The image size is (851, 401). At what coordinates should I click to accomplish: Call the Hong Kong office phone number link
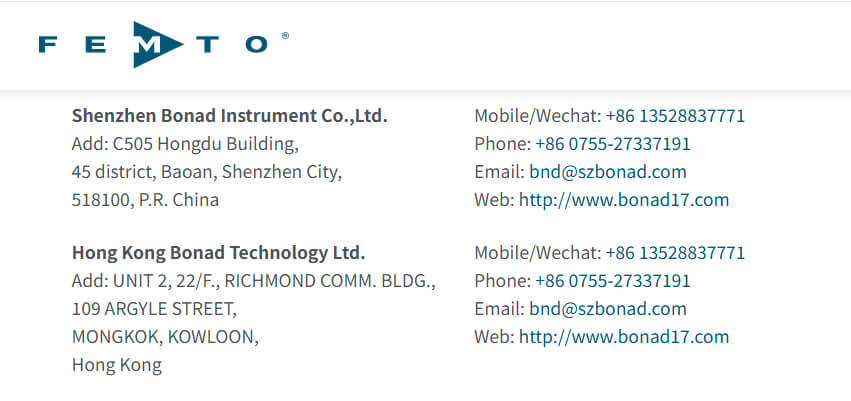(613, 281)
